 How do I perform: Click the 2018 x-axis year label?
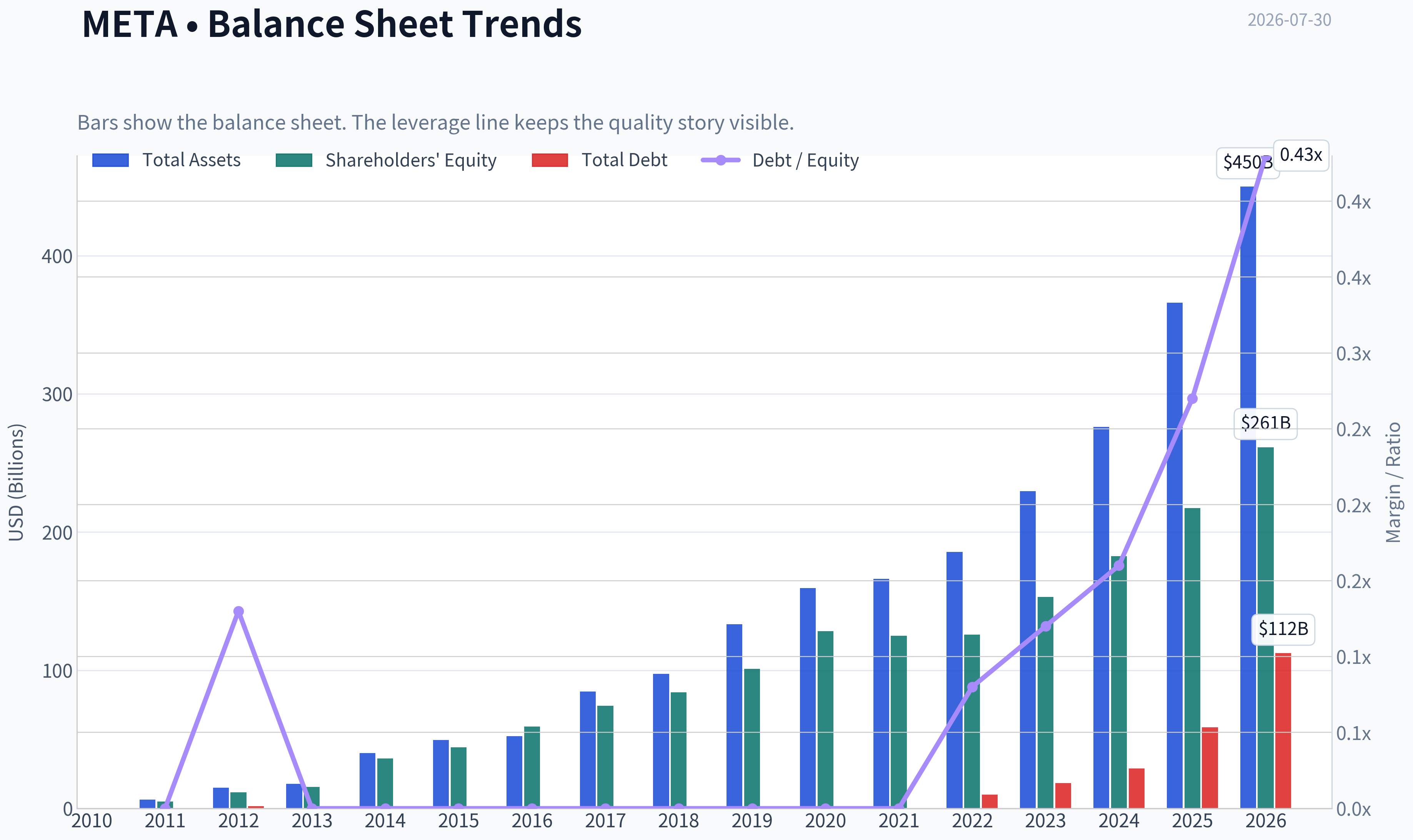tap(678, 821)
